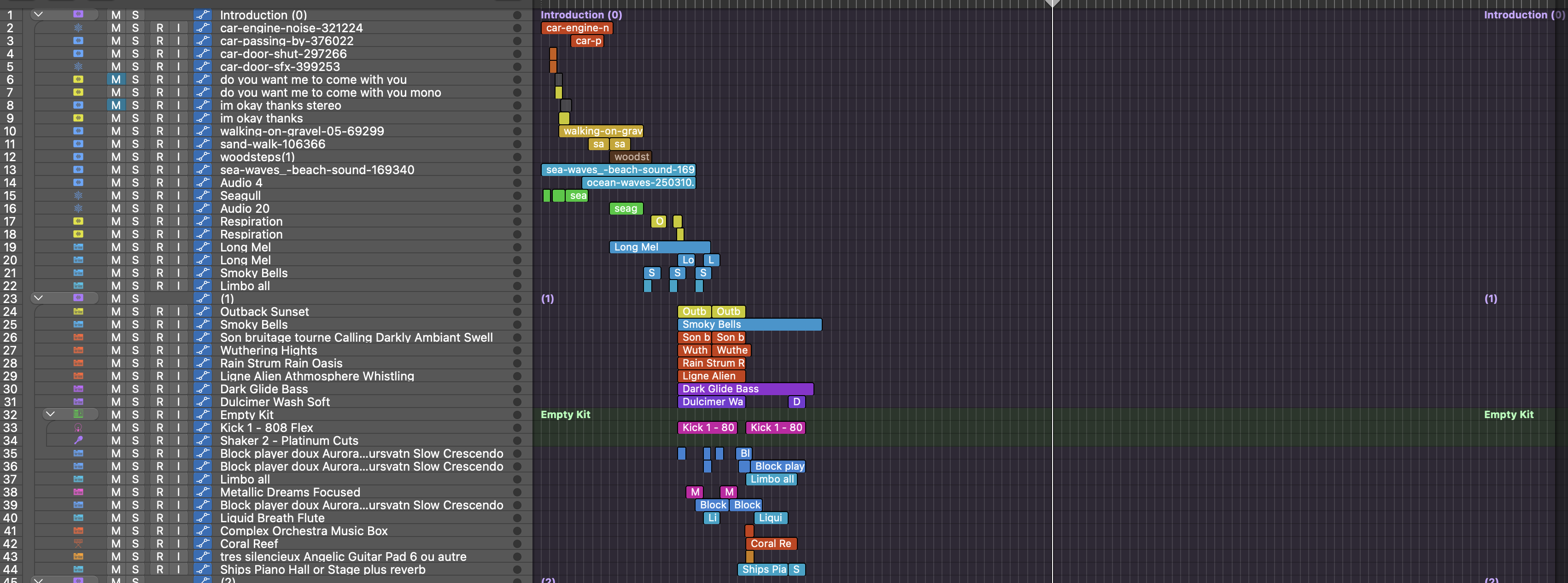Select the sea-waves_-beach-sound-169 region in timeline
This screenshot has width=1568, height=583.
[618, 170]
